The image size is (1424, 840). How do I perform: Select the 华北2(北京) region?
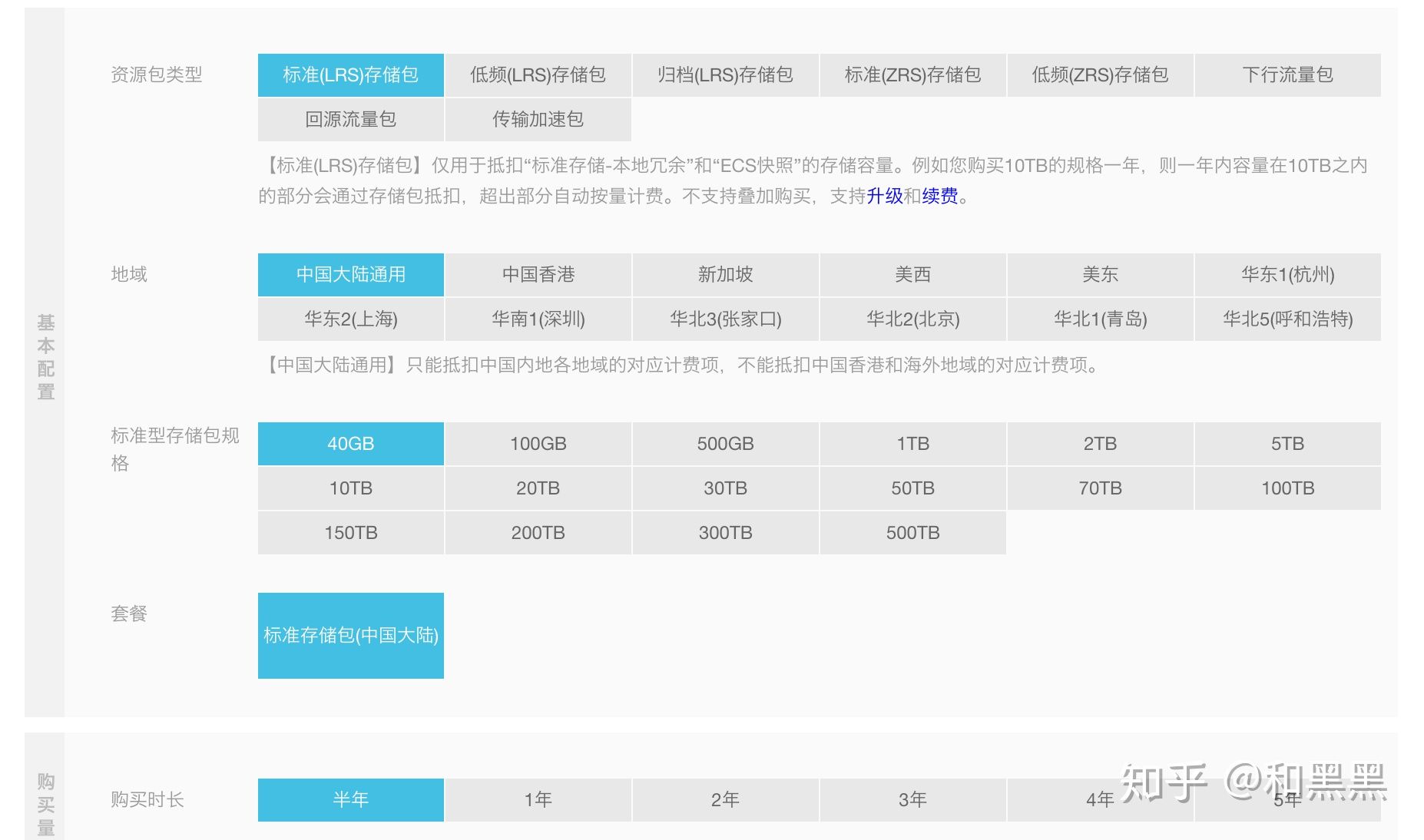tap(912, 319)
